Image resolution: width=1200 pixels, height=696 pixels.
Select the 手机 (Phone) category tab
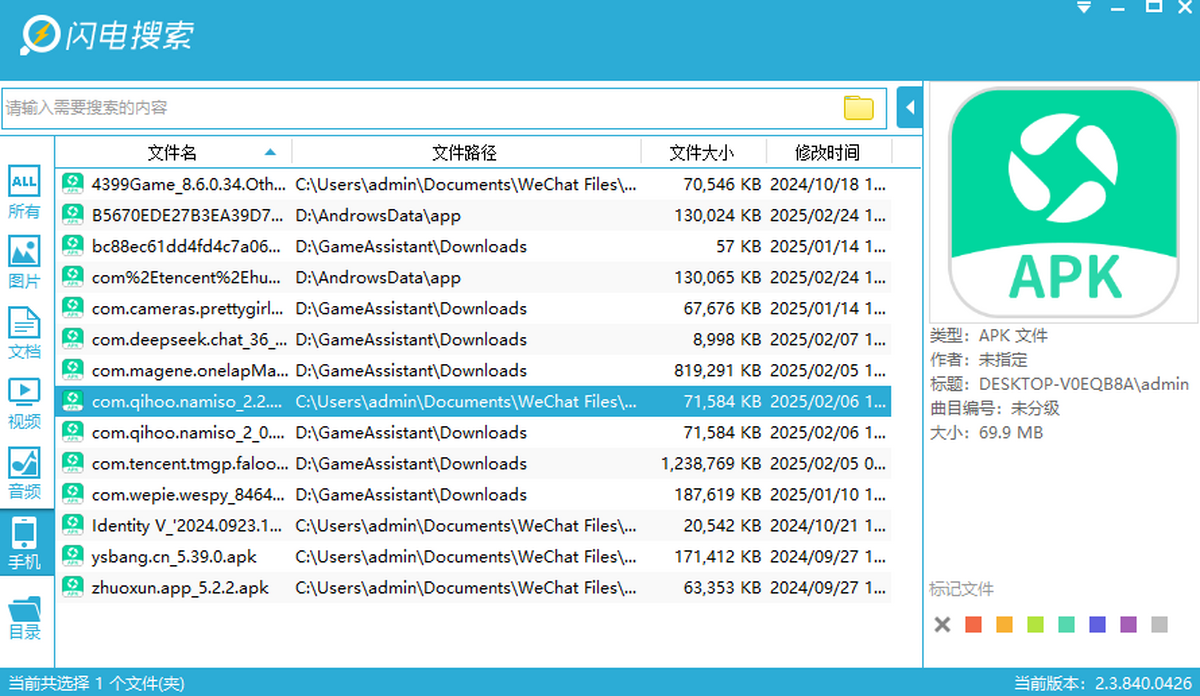coord(24,543)
